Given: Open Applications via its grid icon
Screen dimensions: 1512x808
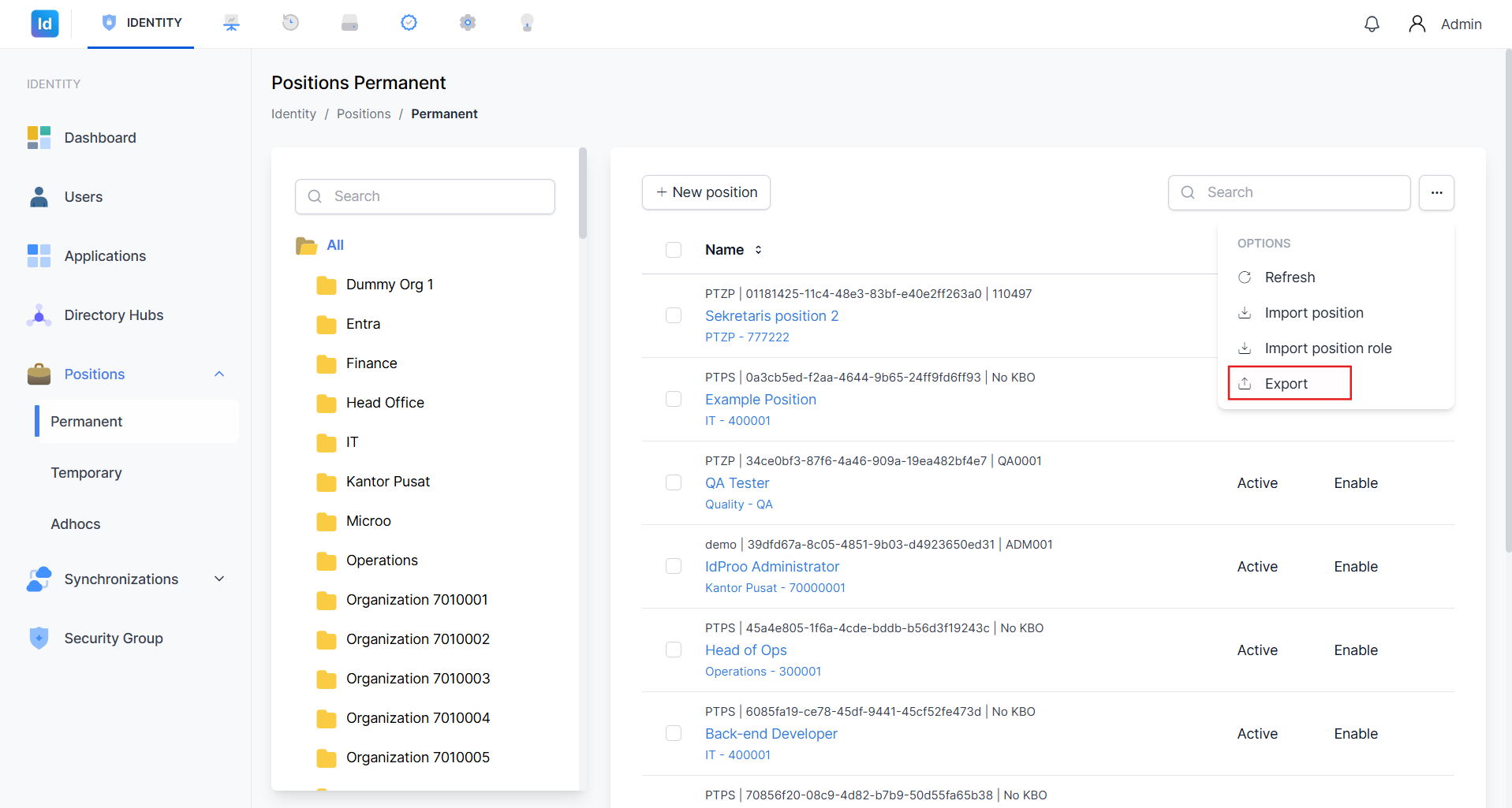Looking at the screenshot, I should (39, 256).
